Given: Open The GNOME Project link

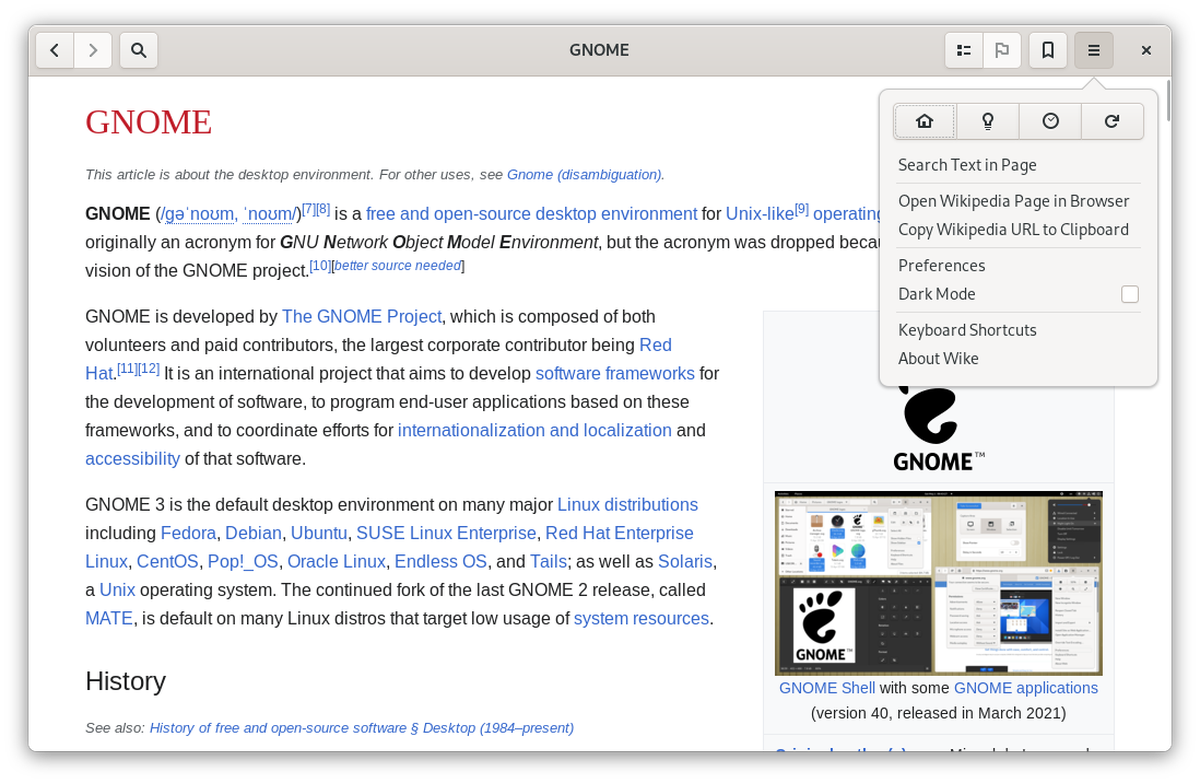Looking at the screenshot, I should click(361, 316).
